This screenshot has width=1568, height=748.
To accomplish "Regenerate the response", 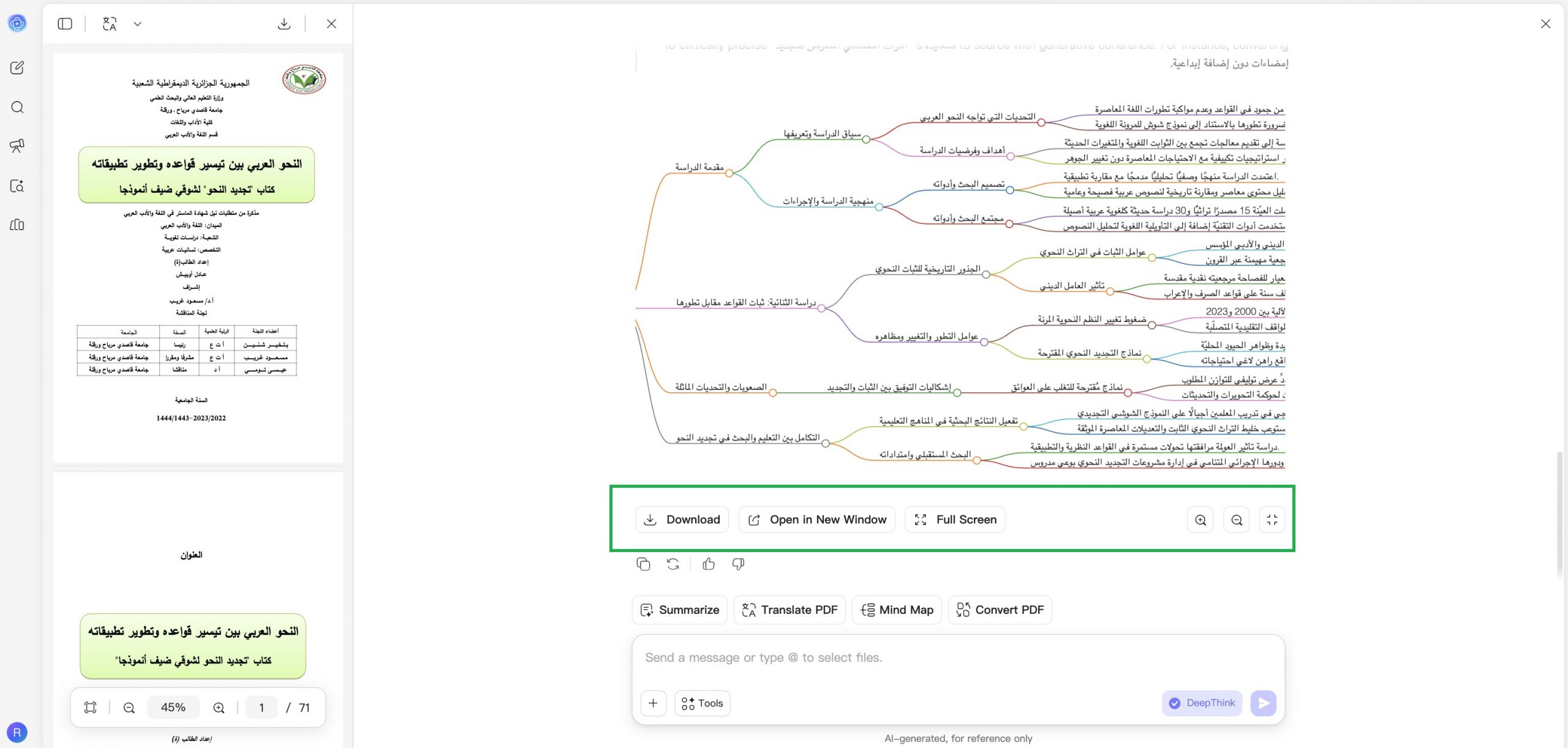I will coord(673,564).
